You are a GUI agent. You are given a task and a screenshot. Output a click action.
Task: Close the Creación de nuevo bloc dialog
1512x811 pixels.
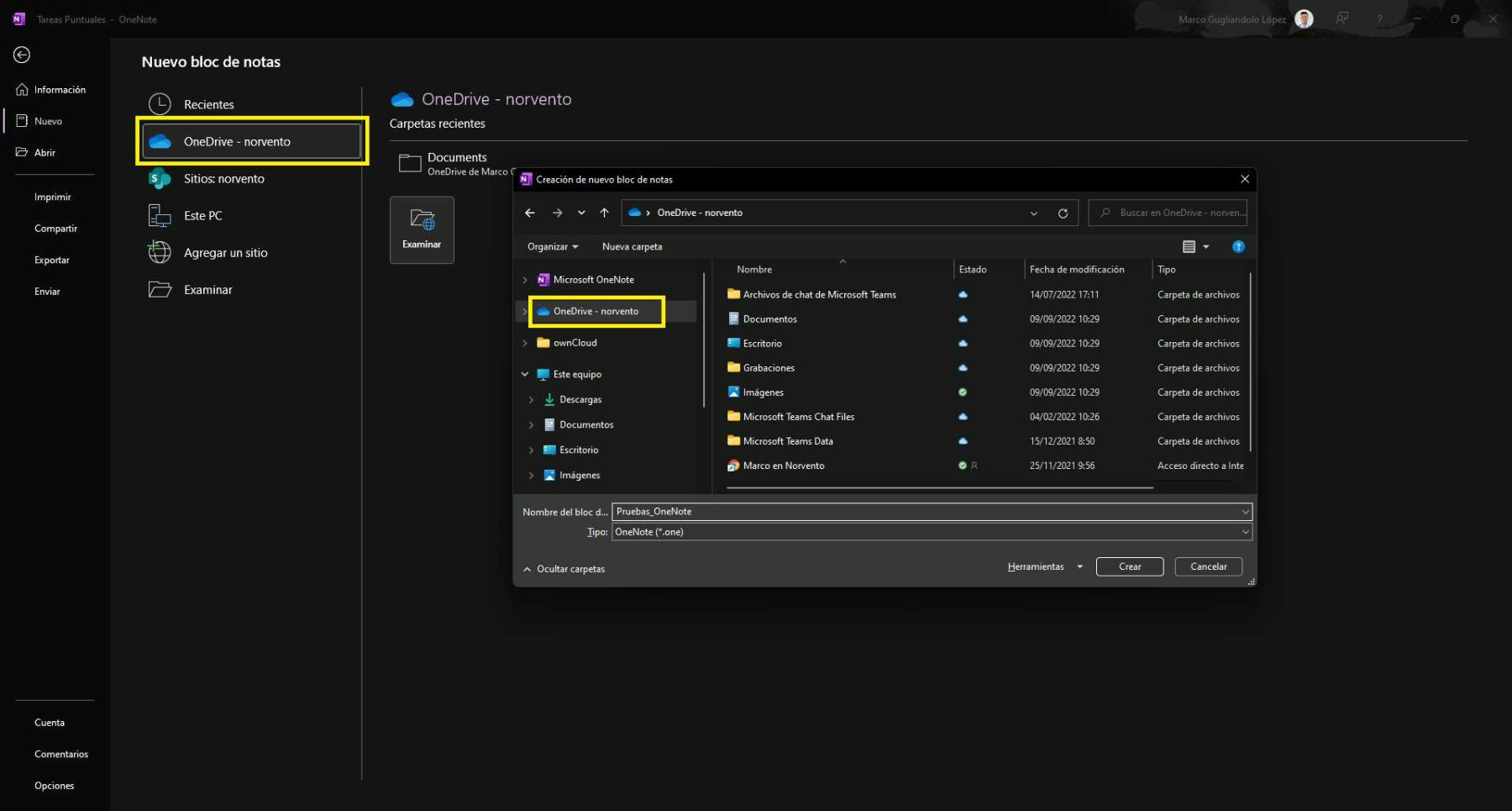click(1245, 179)
